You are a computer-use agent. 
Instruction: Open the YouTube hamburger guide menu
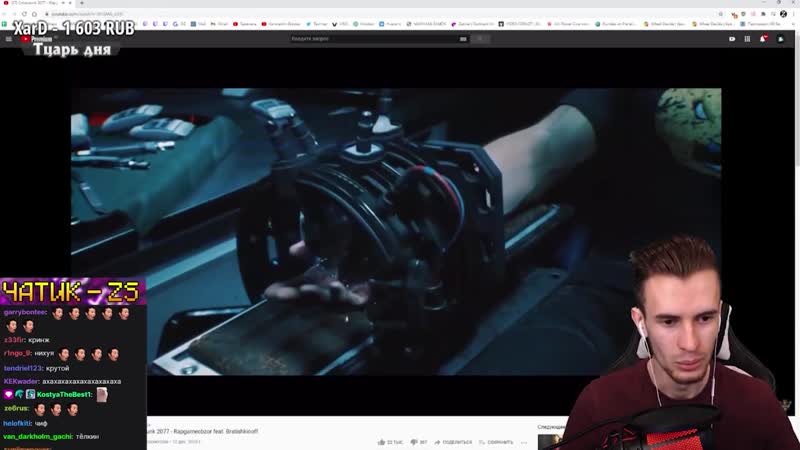[9, 39]
